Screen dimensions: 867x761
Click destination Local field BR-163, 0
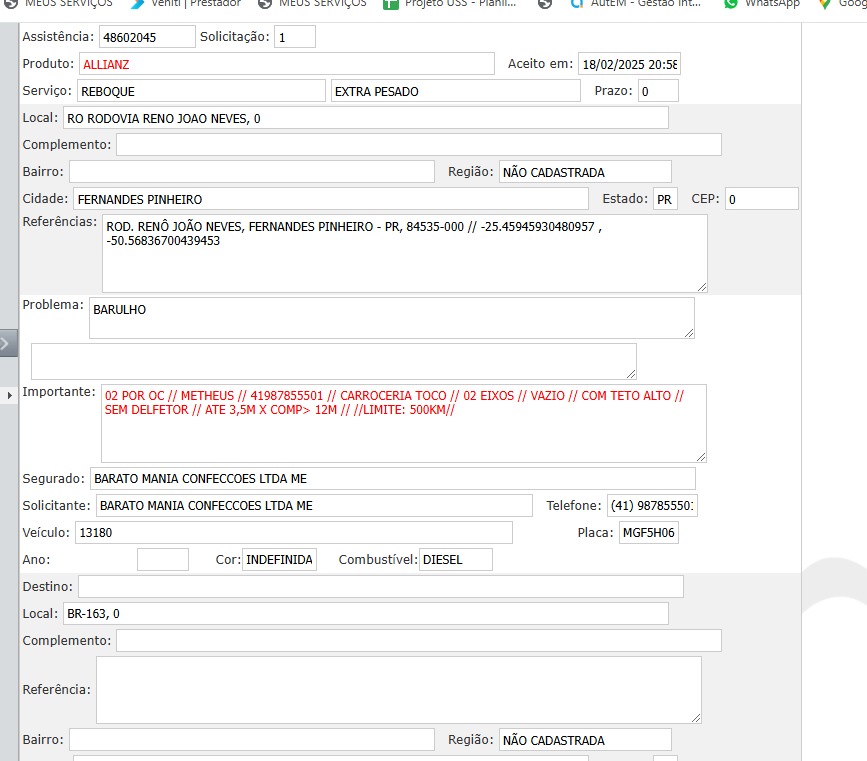365,614
